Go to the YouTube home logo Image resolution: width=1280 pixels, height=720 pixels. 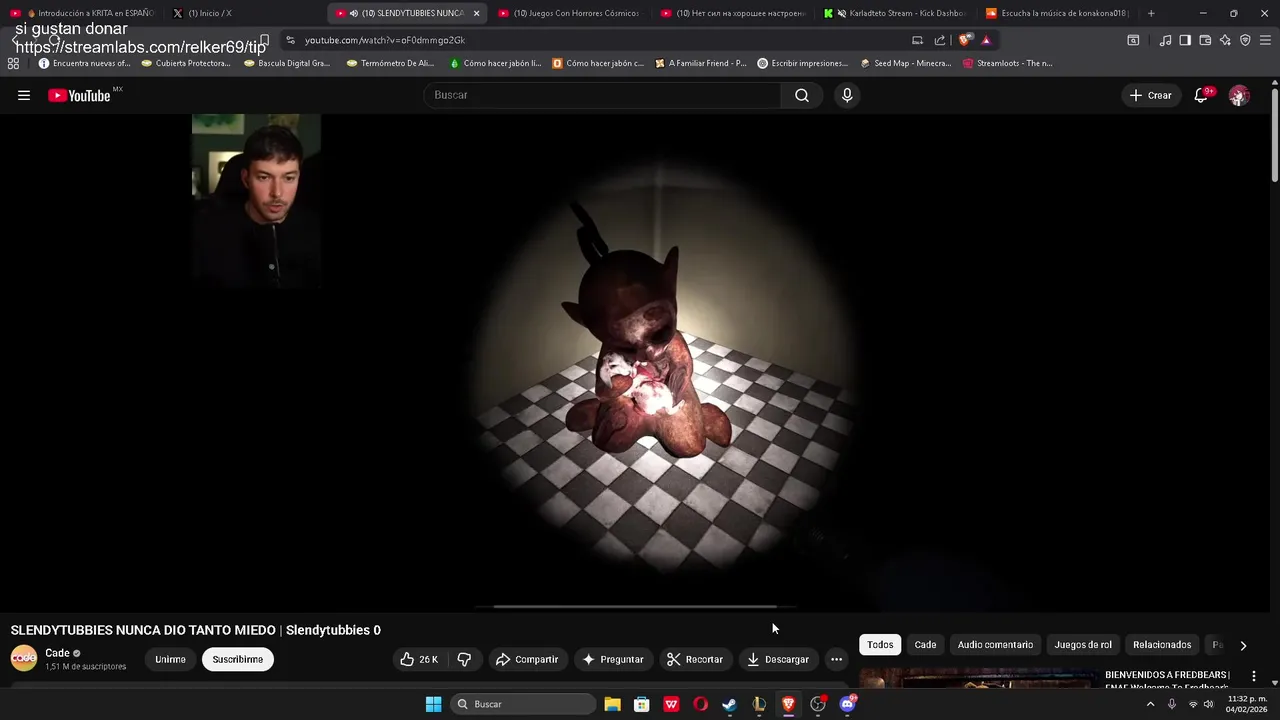80,95
